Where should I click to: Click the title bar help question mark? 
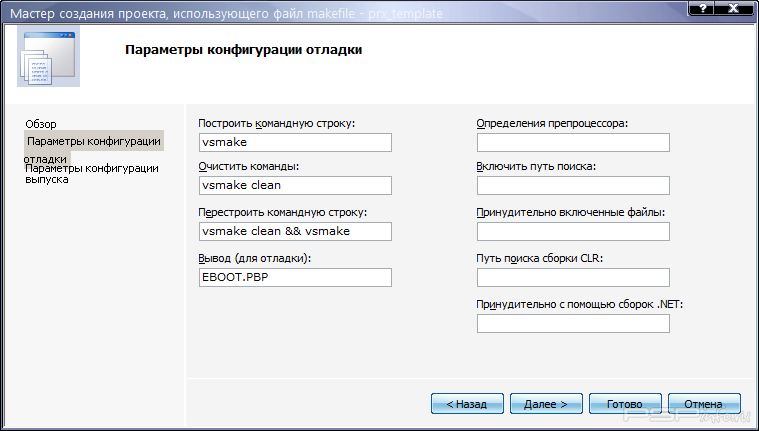tap(704, 9)
